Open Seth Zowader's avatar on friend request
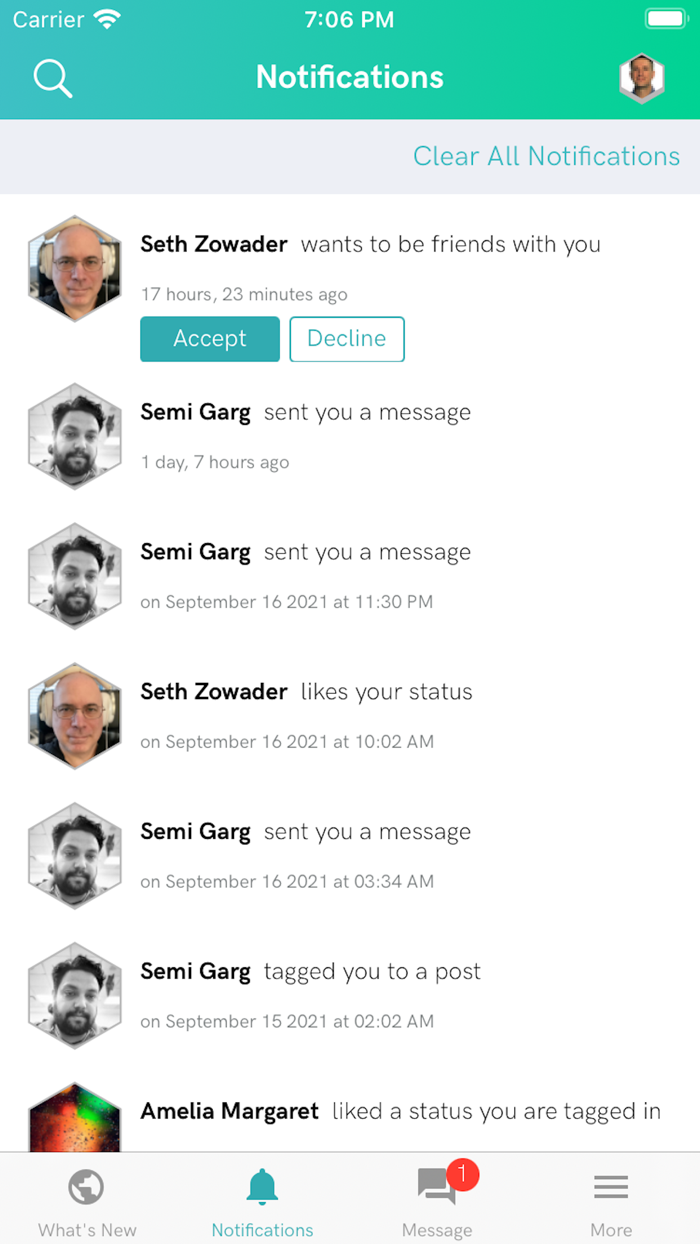This screenshot has width=700, height=1244. (74, 268)
